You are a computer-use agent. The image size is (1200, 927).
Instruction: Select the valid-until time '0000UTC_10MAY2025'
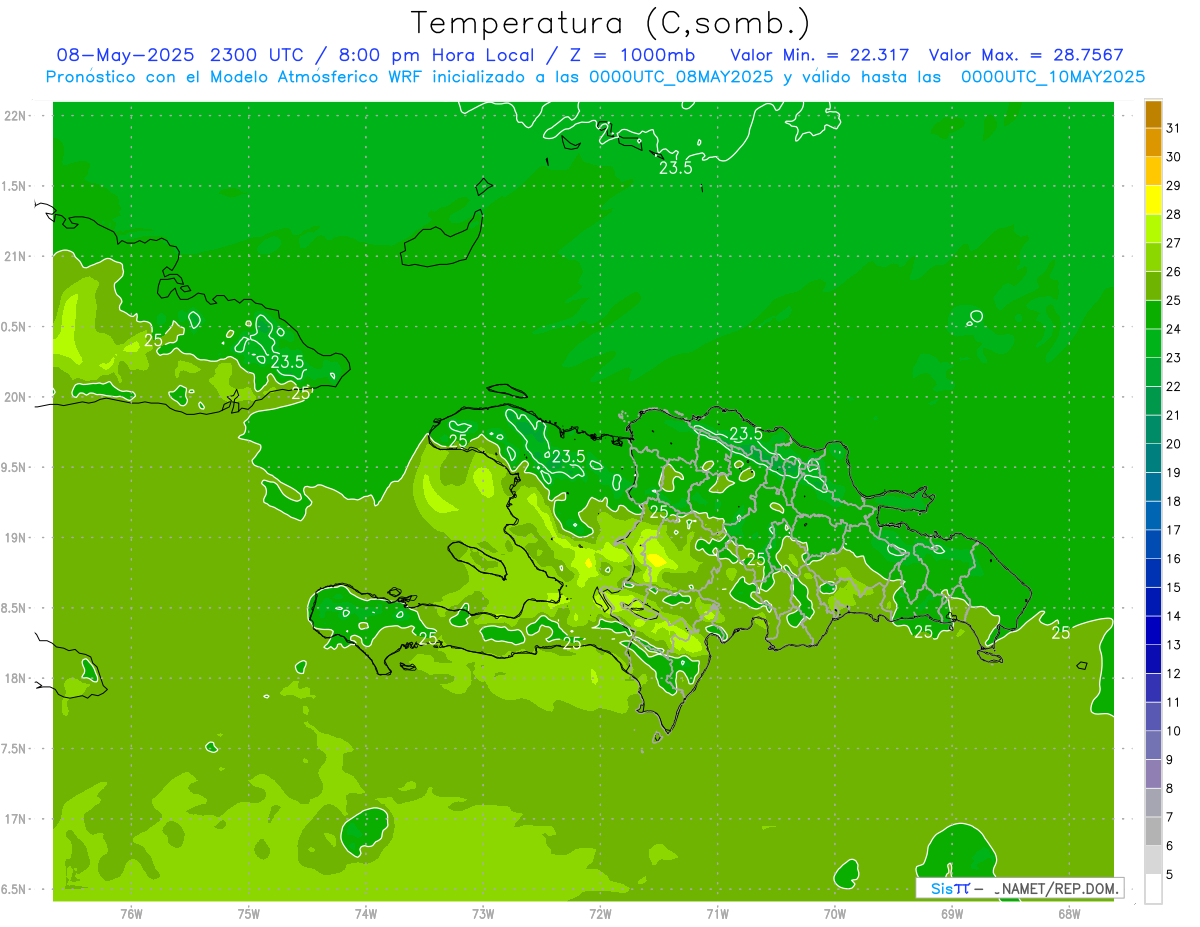coord(1053,76)
